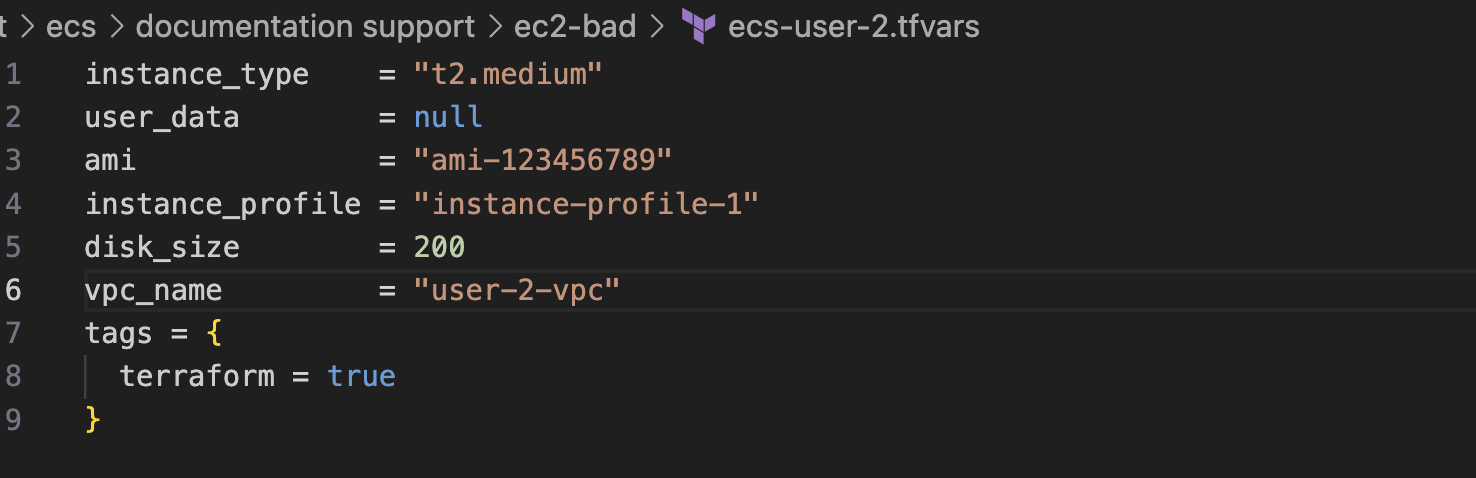Click the Terraform file icon in breadcrumb
Viewport: 1476px width, 478px height.
click(x=698, y=27)
